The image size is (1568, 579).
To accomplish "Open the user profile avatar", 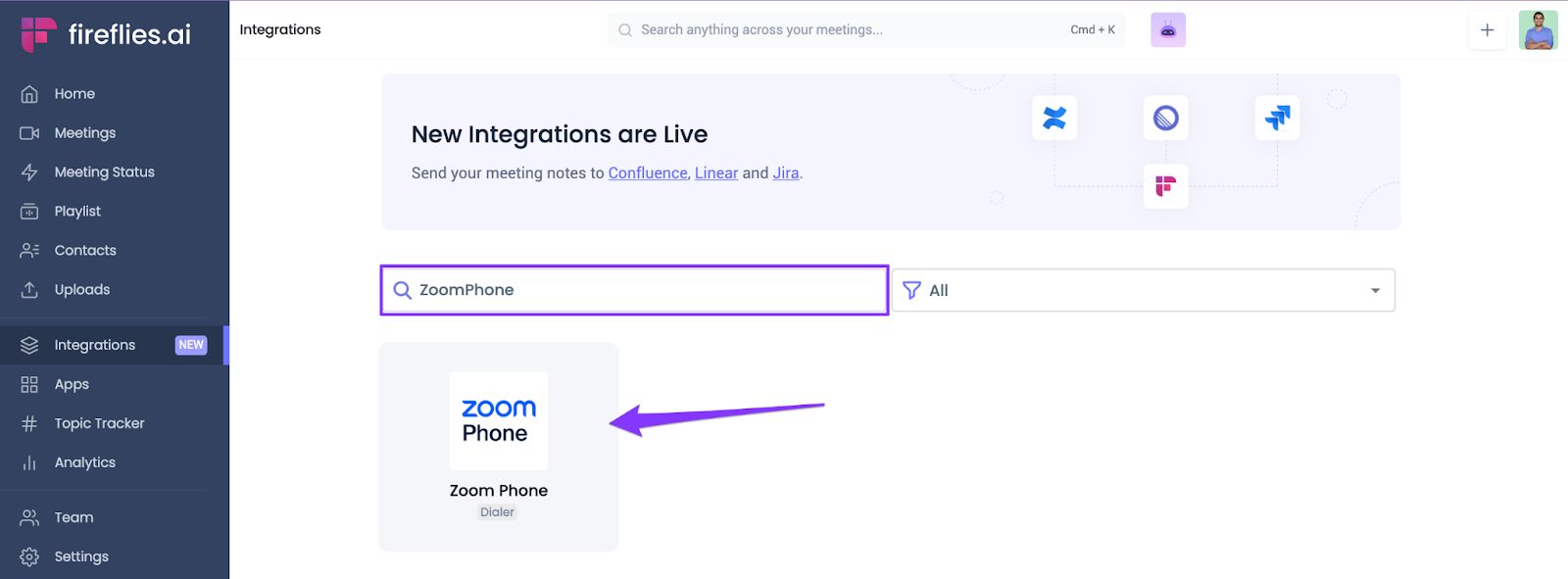I will (x=1538, y=30).
